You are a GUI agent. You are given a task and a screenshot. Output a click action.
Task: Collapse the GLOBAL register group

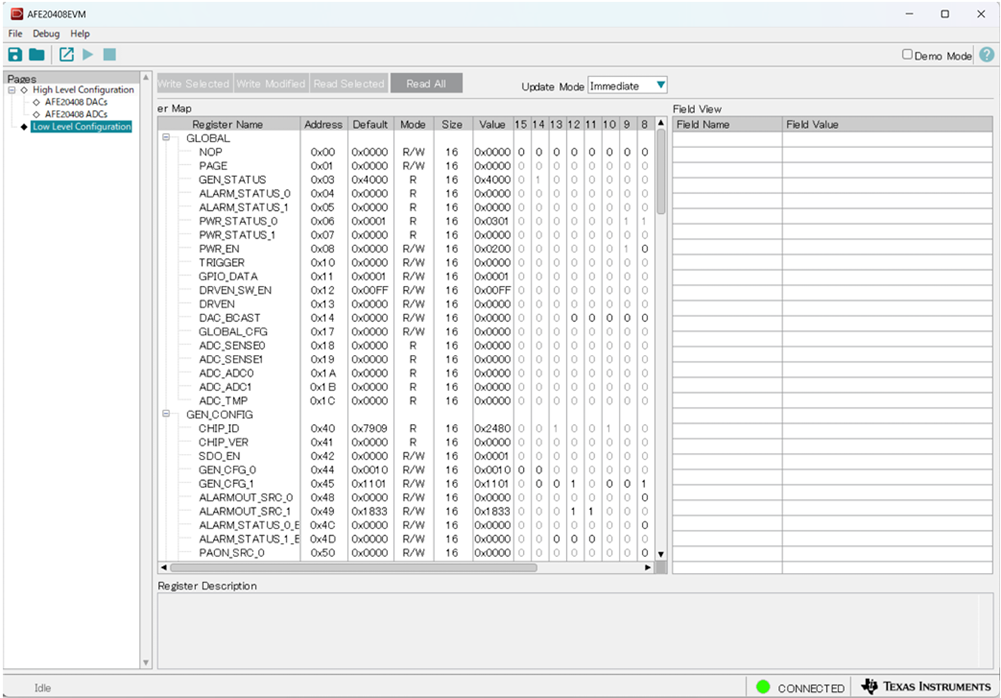166,138
